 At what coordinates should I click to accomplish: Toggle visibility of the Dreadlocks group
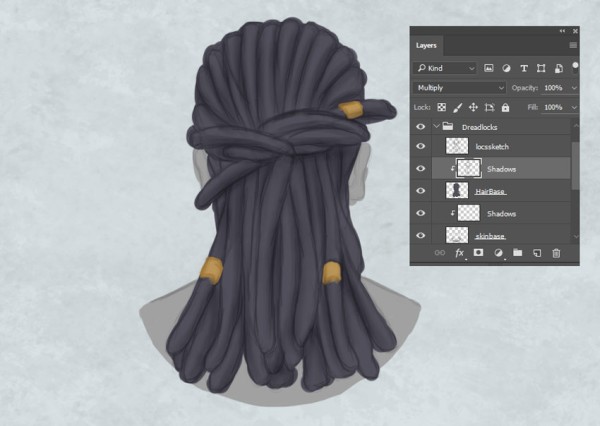point(421,127)
